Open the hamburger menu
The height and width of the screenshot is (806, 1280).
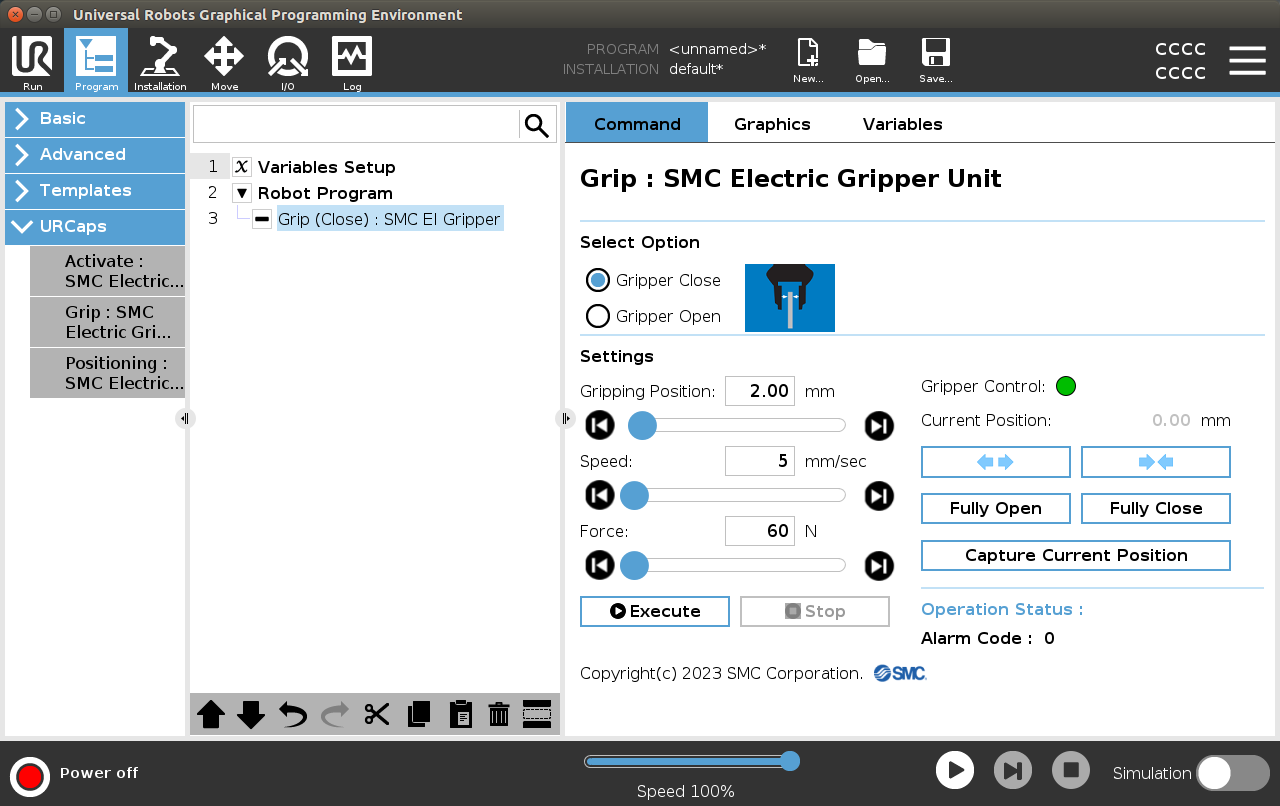click(x=1247, y=61)
